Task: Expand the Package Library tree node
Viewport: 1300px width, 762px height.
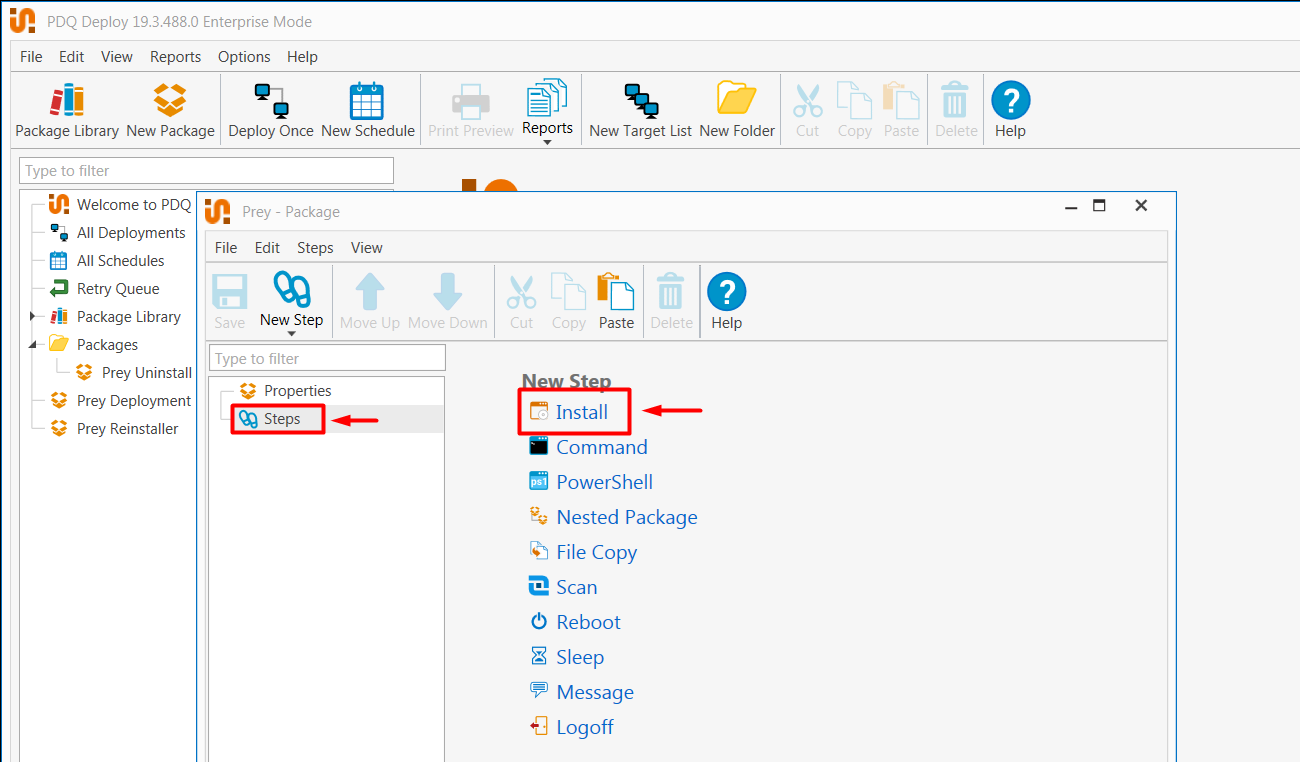Action: click(32, 317)
